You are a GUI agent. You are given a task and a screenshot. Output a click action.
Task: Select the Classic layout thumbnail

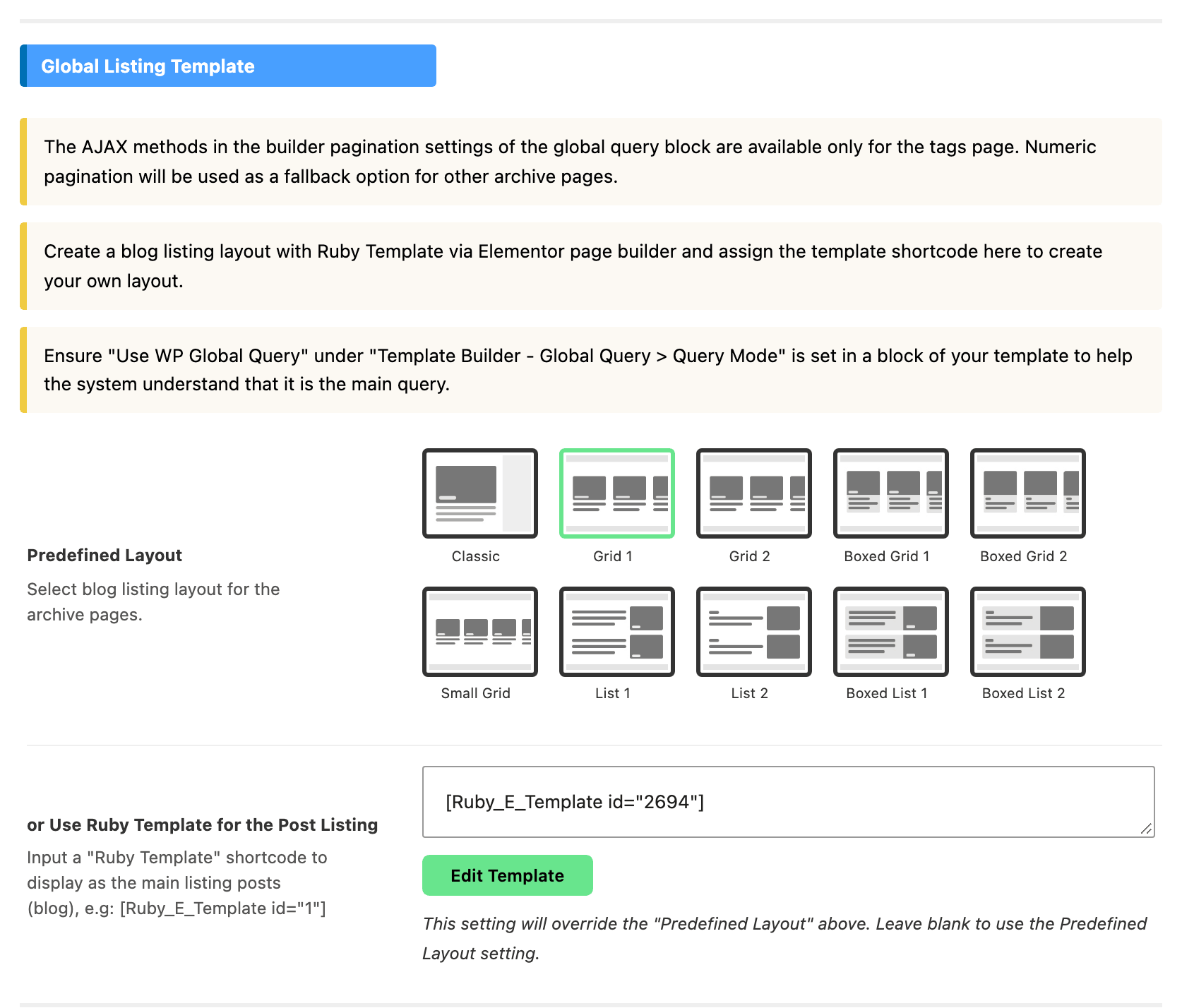click(x=480, y=493)
